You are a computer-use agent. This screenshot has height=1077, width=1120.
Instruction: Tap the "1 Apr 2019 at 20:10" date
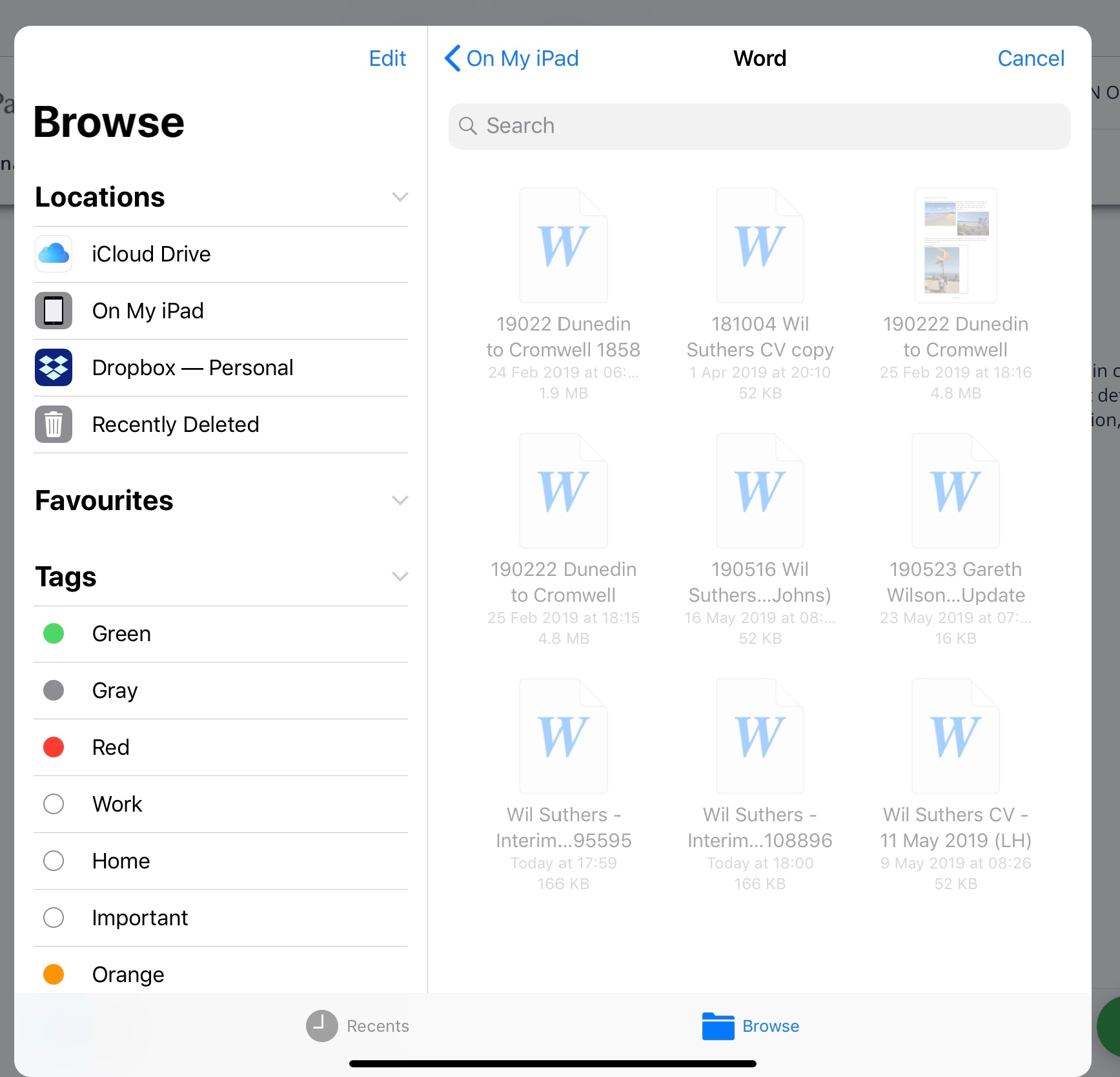click(760, 373)
